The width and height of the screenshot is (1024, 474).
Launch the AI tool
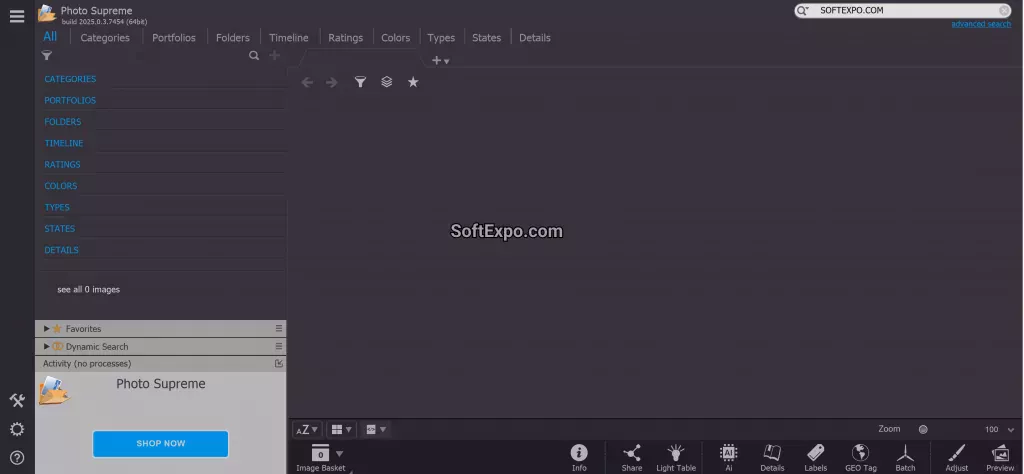(728, 457)
